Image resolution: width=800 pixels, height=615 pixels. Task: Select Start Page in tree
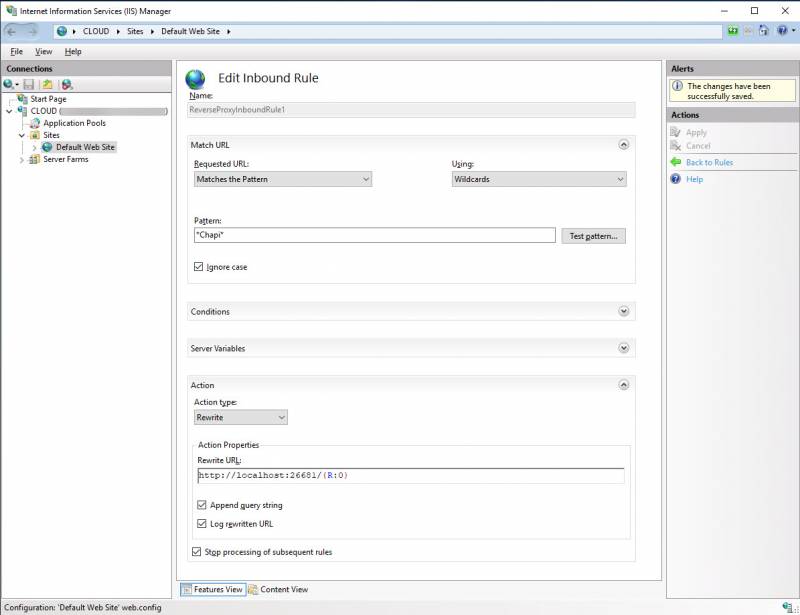pos(48,99)
